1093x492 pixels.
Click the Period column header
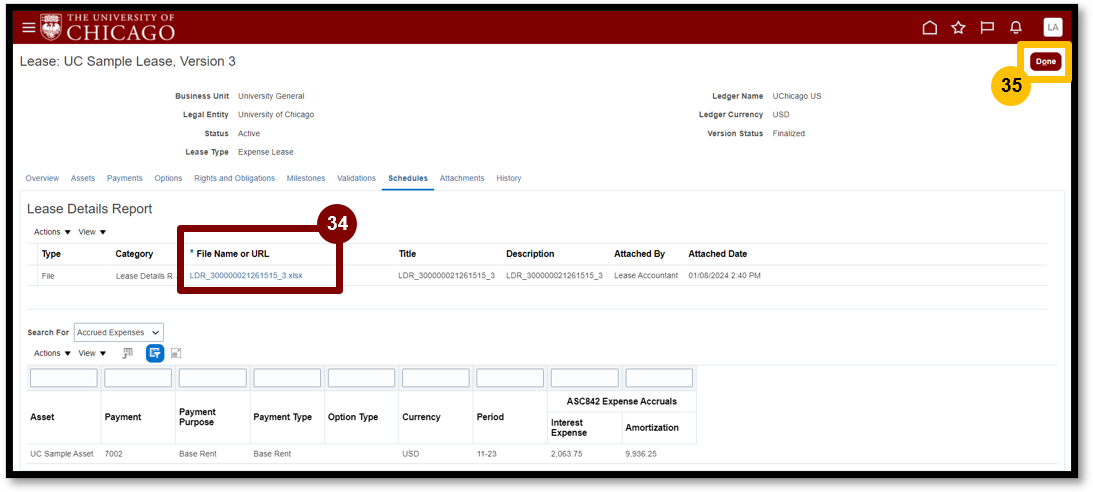(488, 417)
